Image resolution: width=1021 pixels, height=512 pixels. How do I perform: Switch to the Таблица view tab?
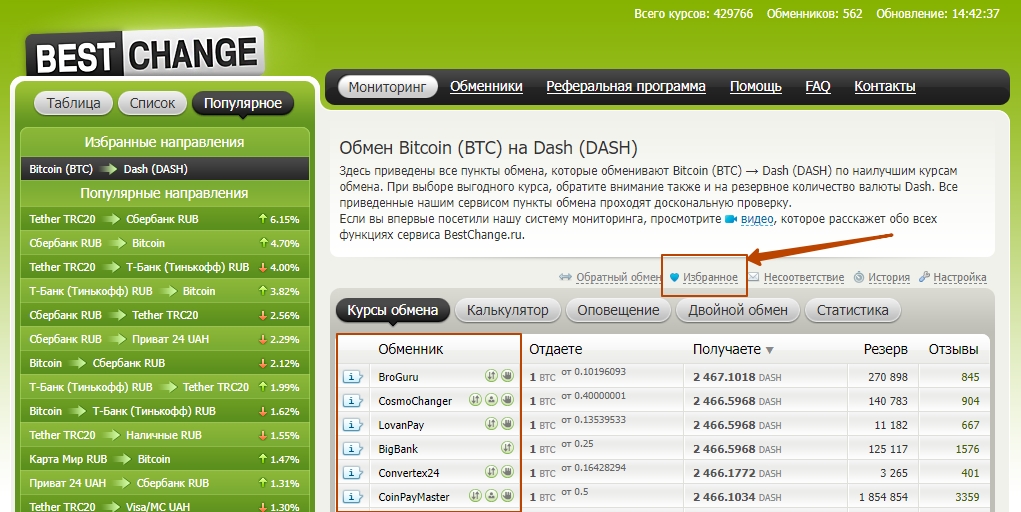(x=74, y=103)
